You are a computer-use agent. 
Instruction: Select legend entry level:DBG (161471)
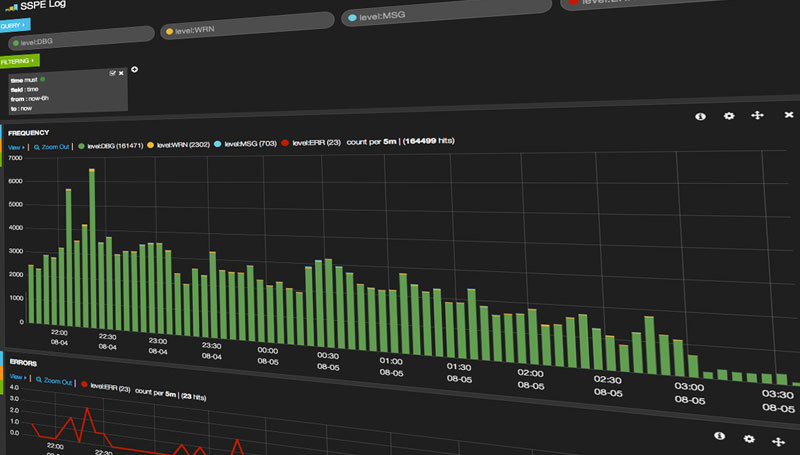click(110, 146)
